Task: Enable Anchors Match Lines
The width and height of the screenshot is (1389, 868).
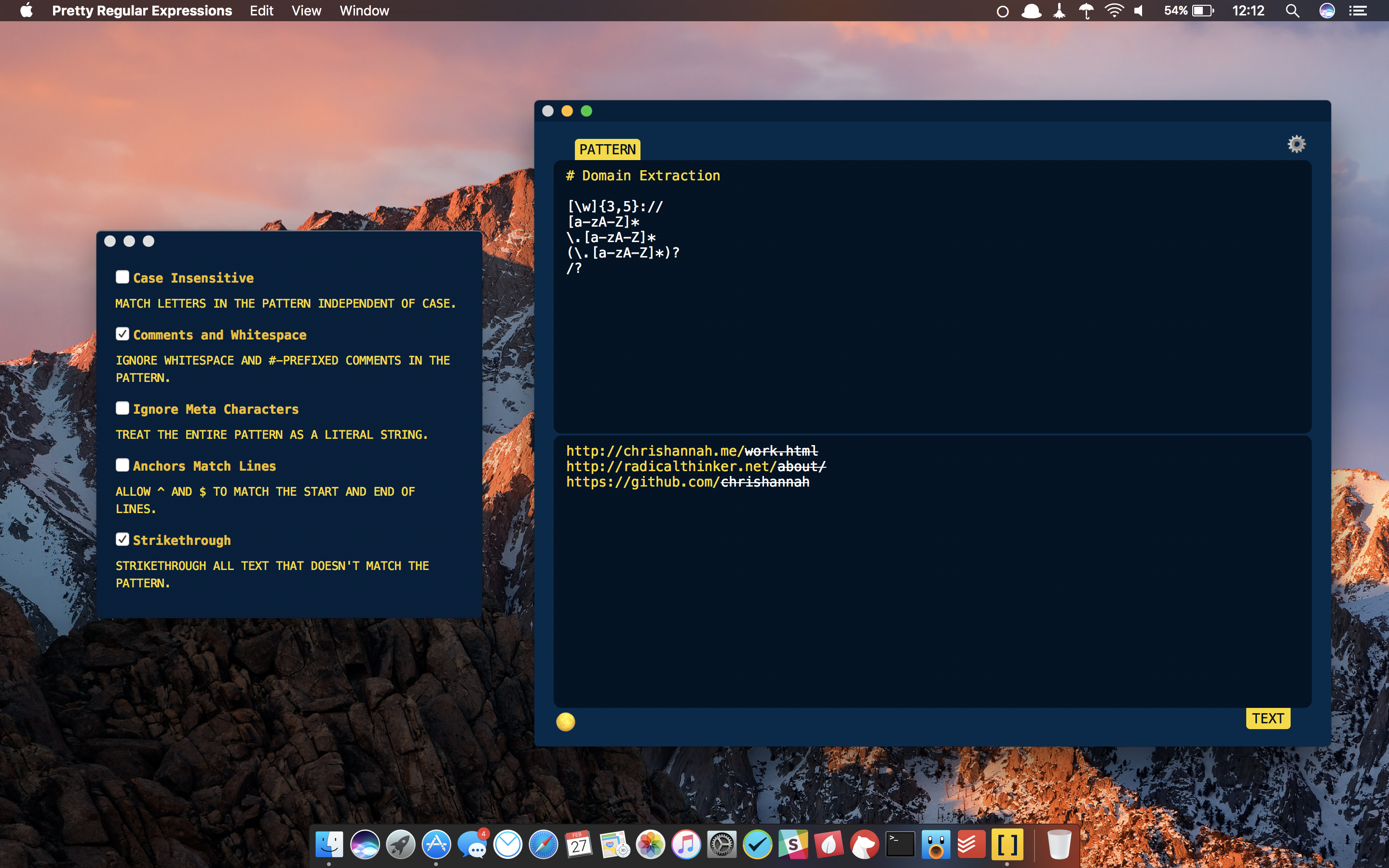Action: [x=122, y=464]
